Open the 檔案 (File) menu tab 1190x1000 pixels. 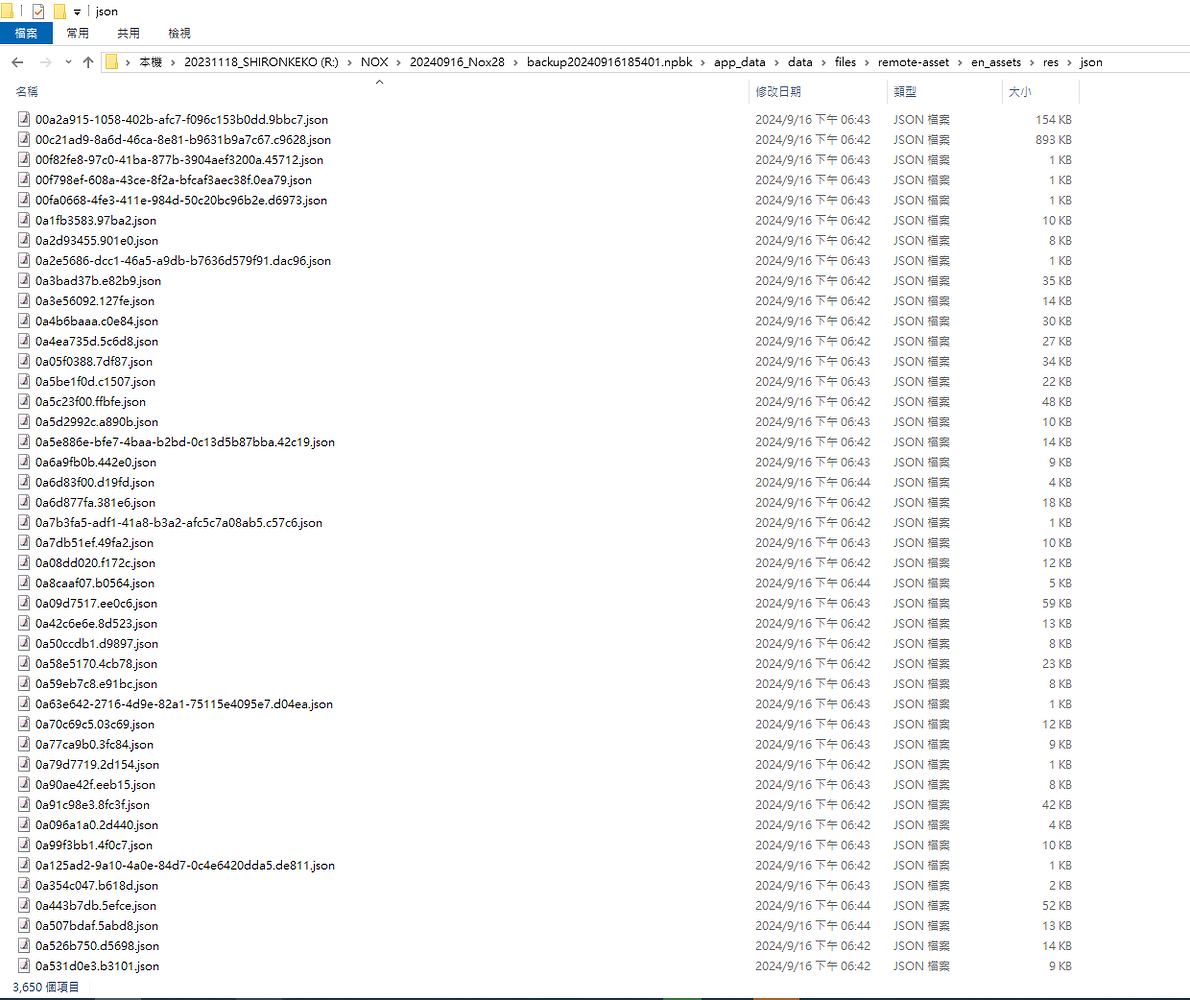pos(25,33)
